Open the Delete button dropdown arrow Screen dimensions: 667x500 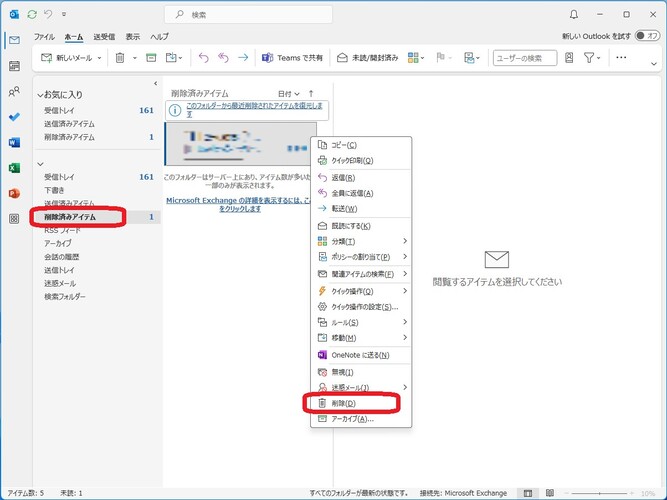[134, 58]
